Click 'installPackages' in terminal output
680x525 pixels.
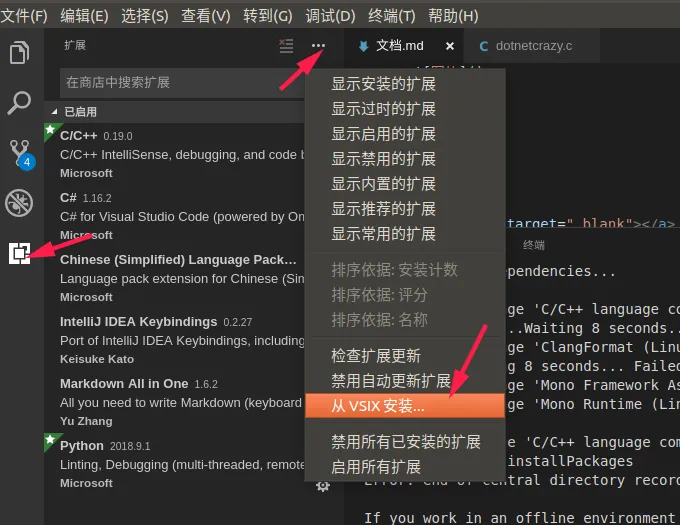[x=570, y=461]
